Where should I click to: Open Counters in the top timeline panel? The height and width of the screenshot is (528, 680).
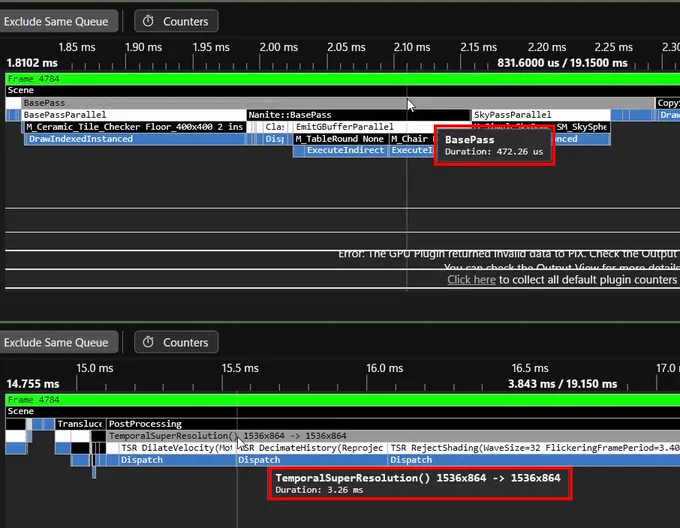176,21
